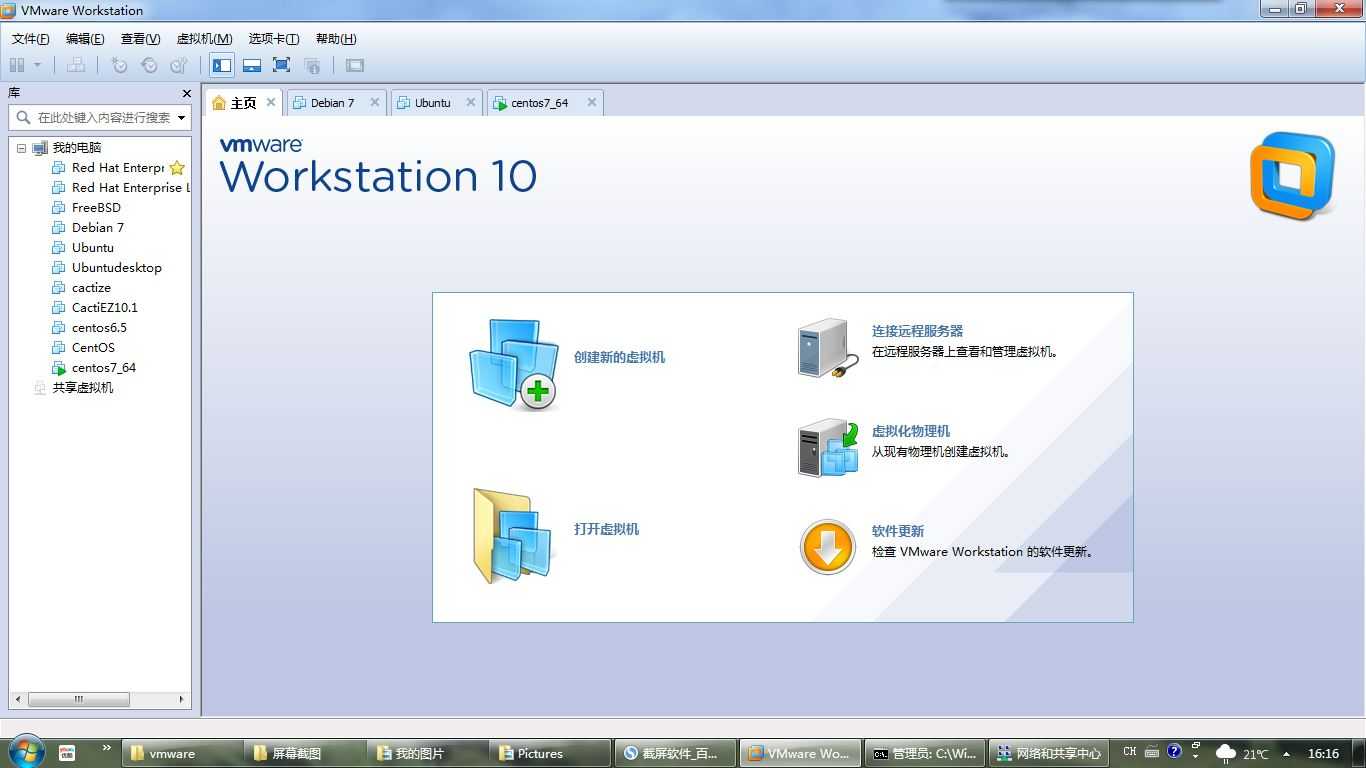Viewport: 1366px width, 768px height.
Task: Click the console view toolbar icon
Action: [x=355, y=65]
